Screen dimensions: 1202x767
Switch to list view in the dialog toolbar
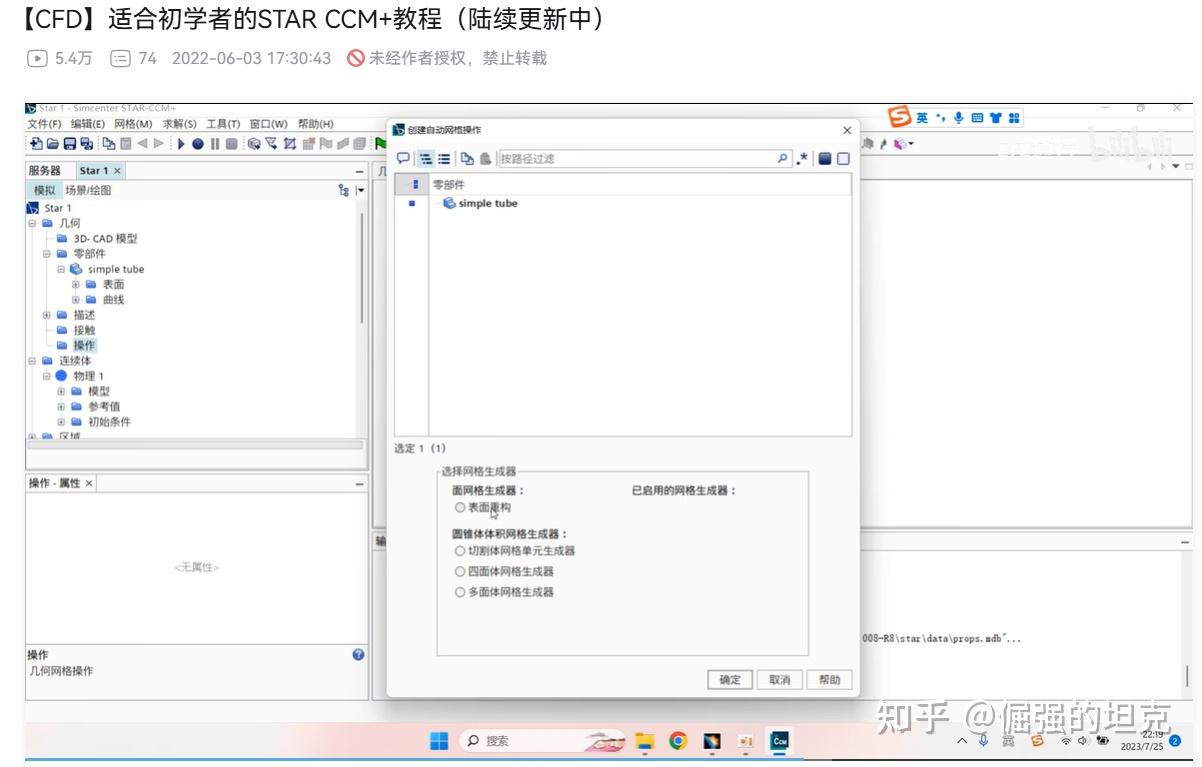[444, 158]
